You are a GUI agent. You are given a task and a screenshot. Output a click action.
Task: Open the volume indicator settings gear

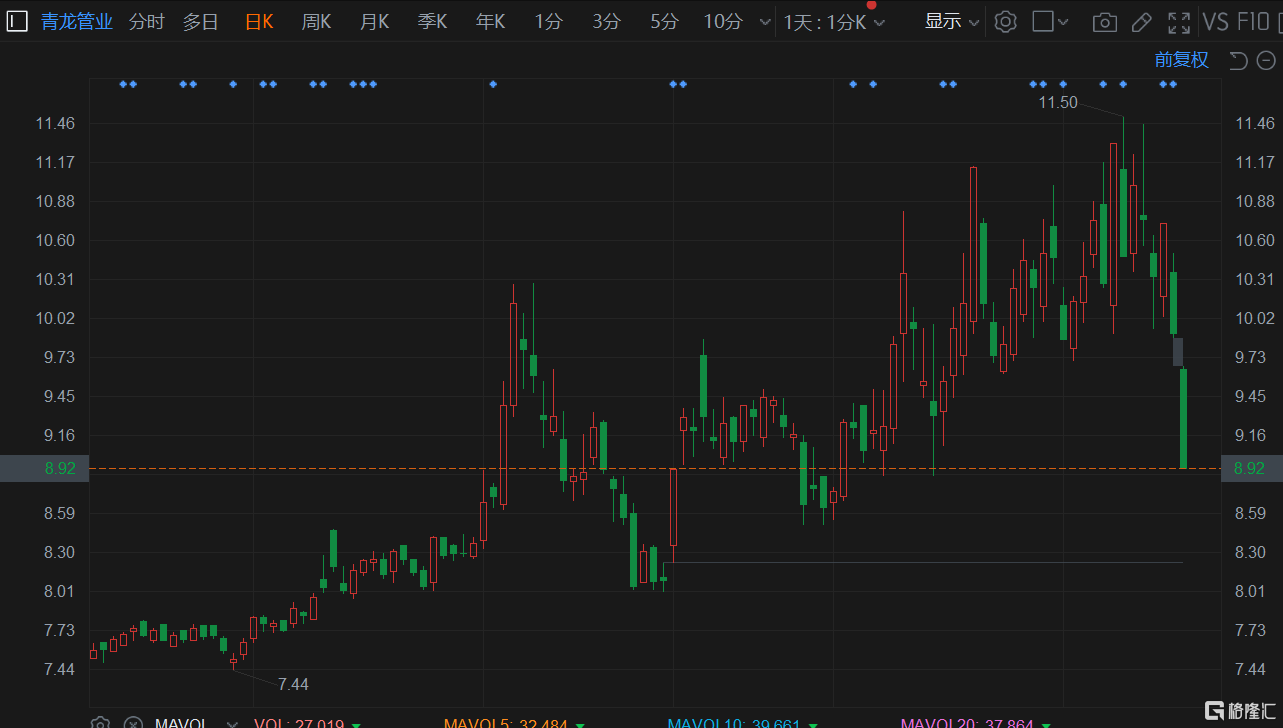coord(99,724)
